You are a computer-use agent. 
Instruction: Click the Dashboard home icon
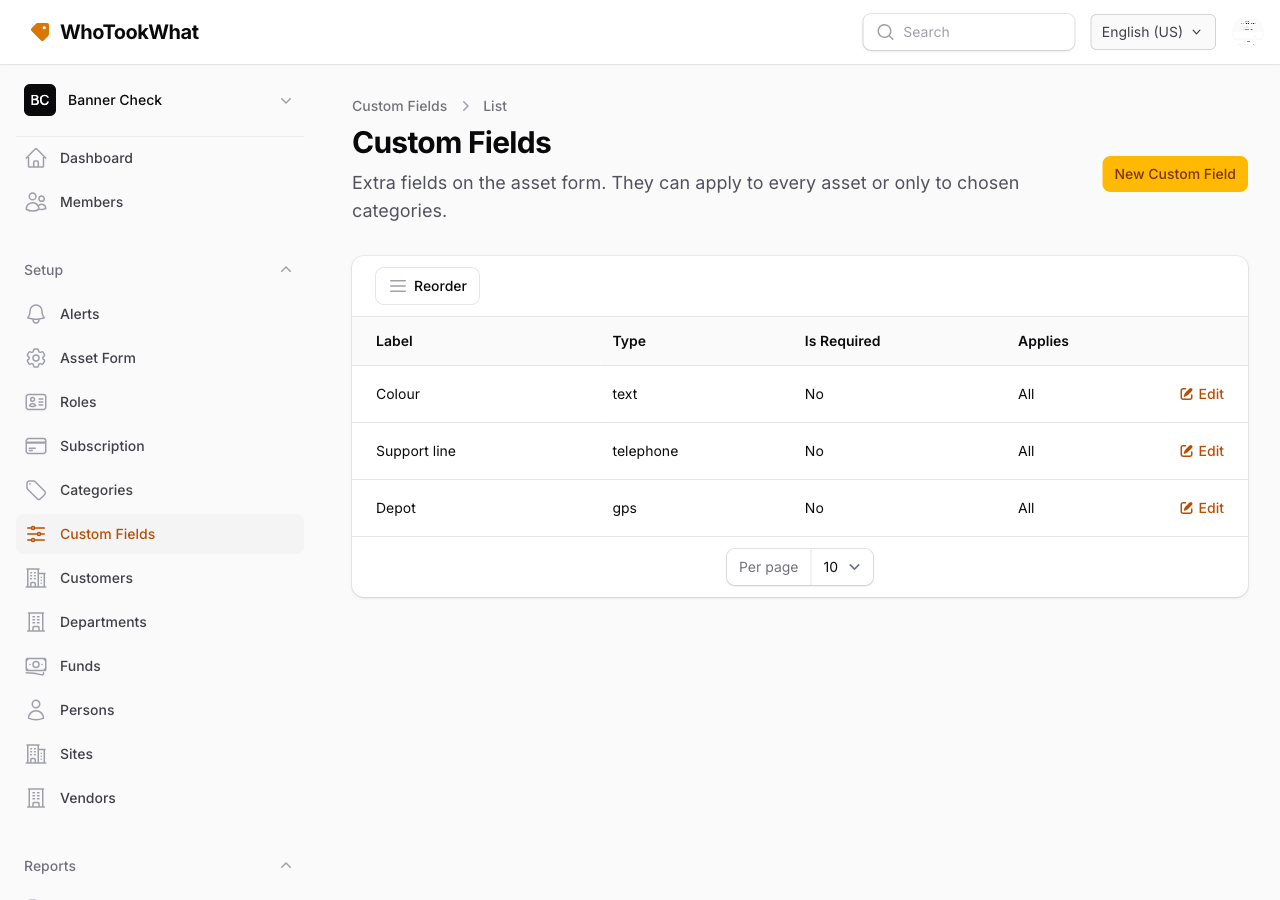(36, 158)
